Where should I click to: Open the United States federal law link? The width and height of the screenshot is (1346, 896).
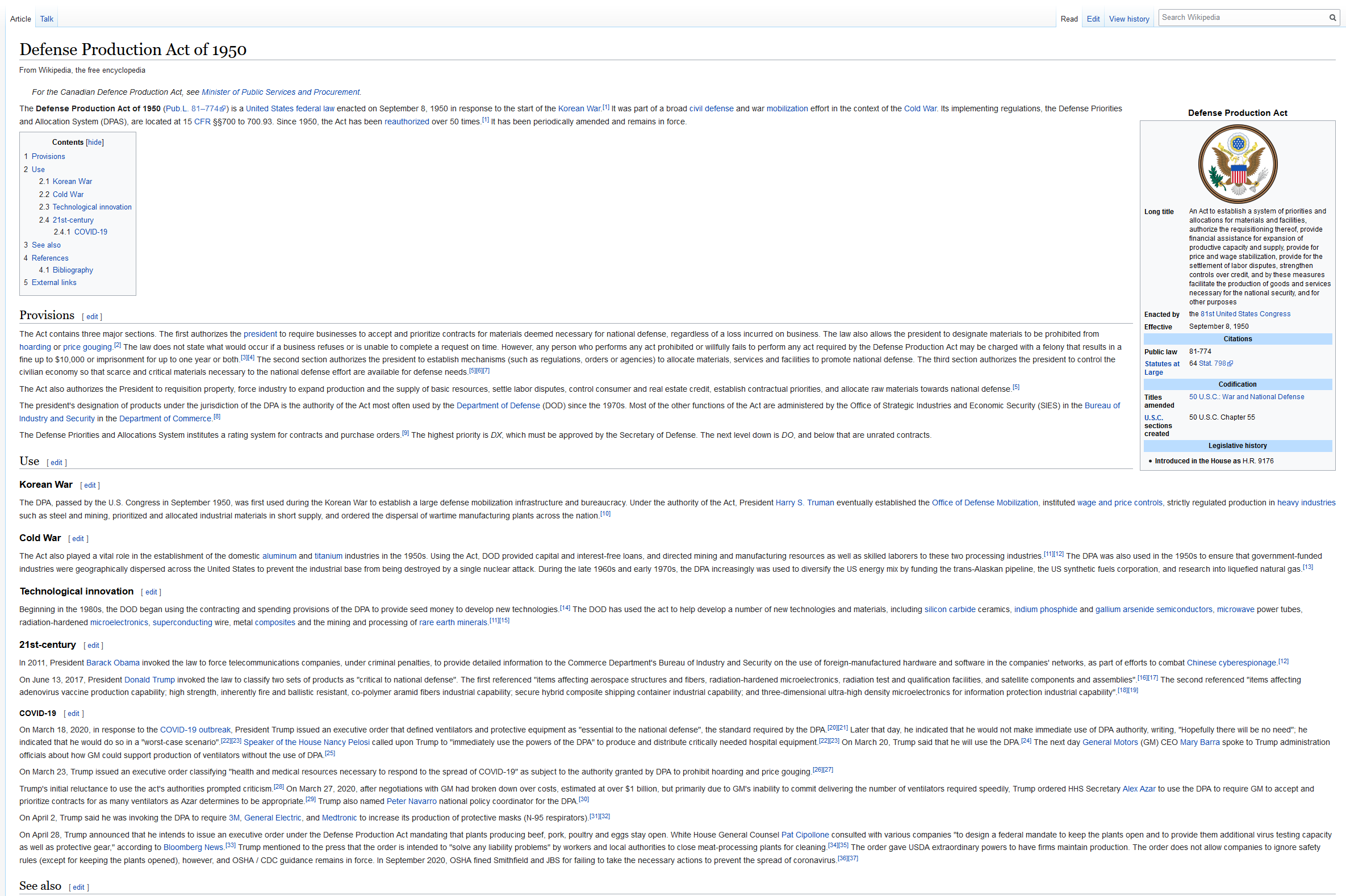tap(290, 108)
